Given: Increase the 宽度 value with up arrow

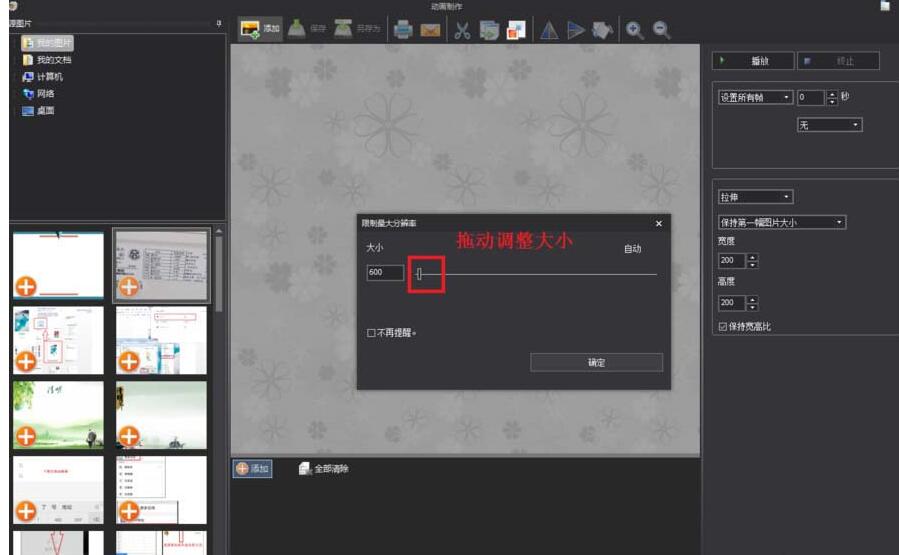Looking at the screenshot, I should coord(752,257).
